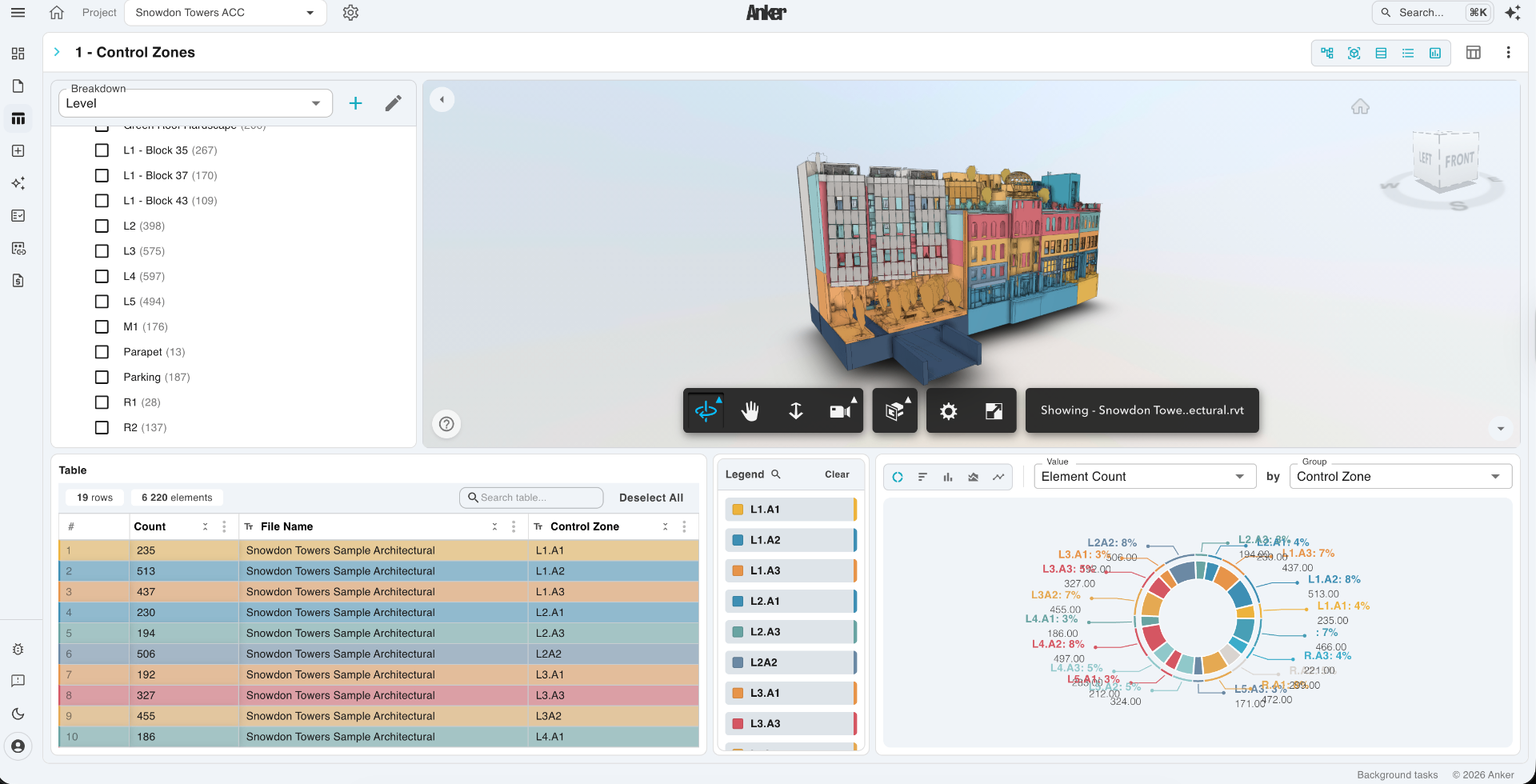
Task: Expand the 1 - Control Zones header chevron
Action: 57,52
